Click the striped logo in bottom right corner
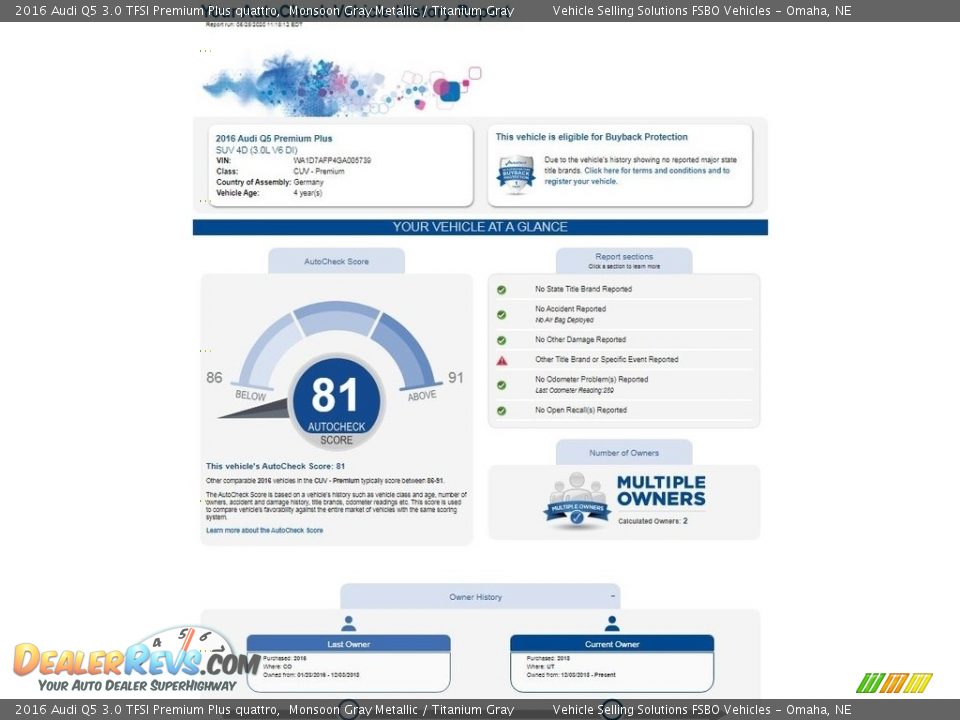 tap(894, 683)
